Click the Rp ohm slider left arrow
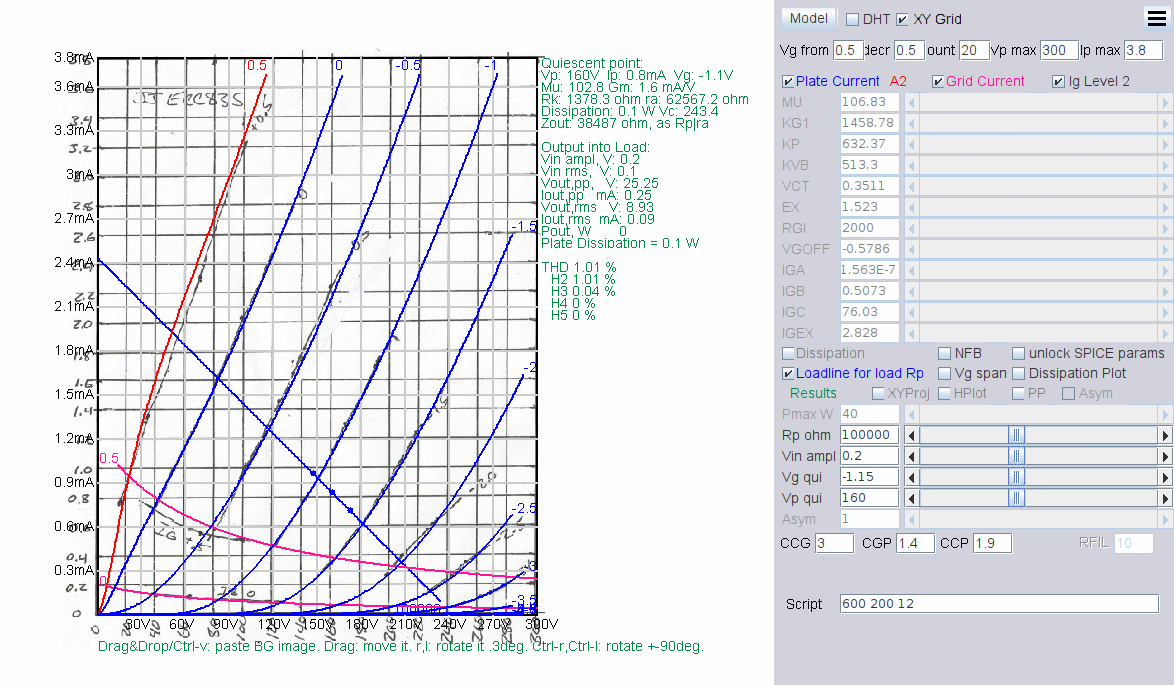The image size is (1174, 685). [910, 435]
